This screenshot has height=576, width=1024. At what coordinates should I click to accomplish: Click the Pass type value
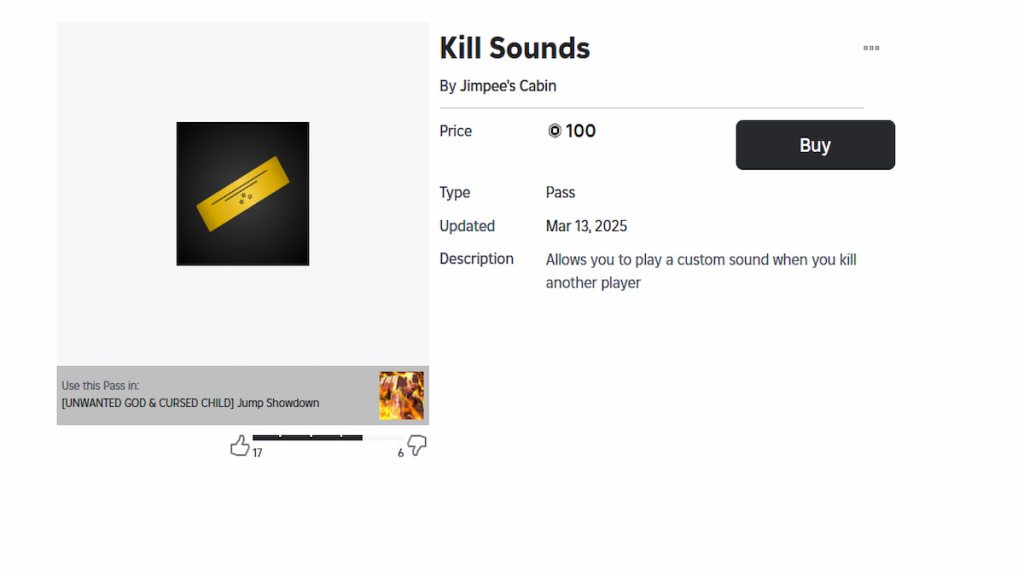[559, 192]
